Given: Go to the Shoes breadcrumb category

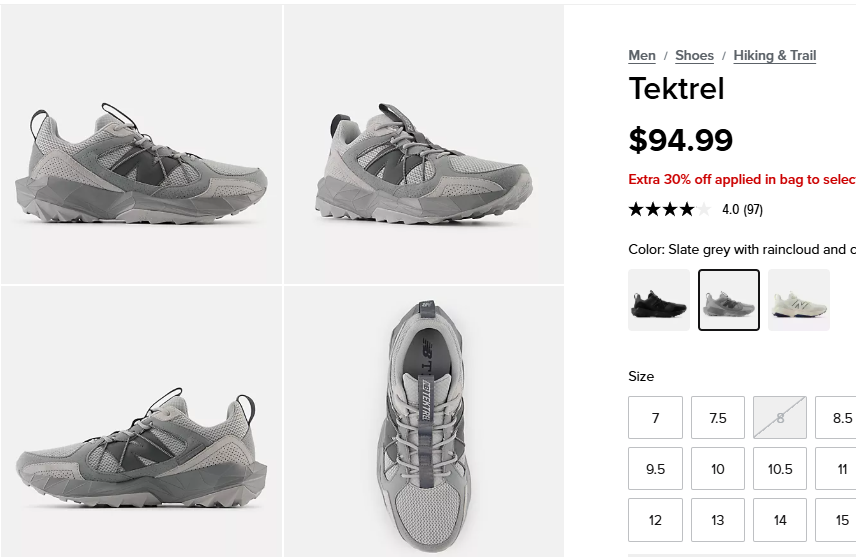Looking at the screenshot, I should 694,56.
